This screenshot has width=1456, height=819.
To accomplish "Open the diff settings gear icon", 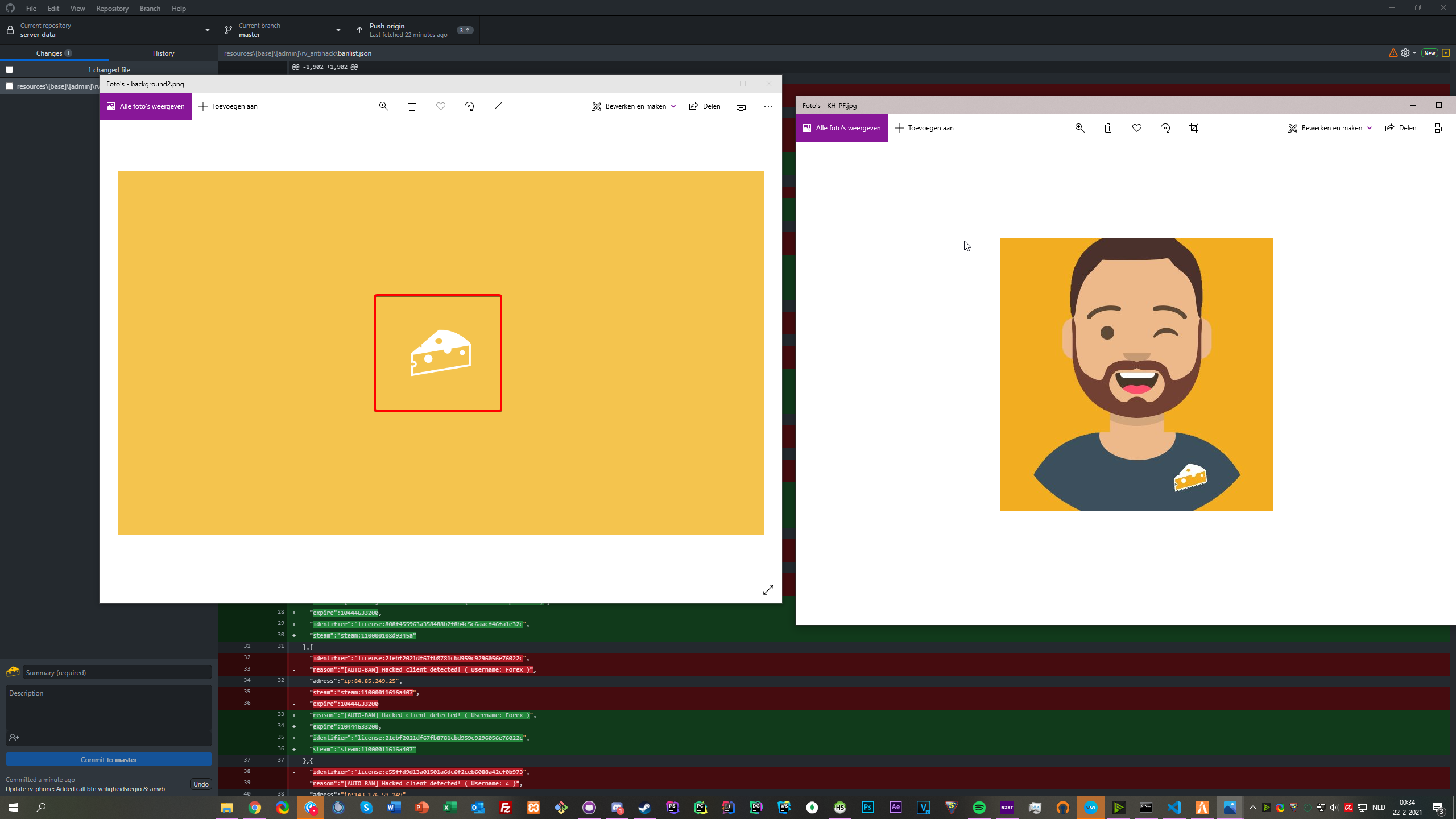I will click(1405, 53).
